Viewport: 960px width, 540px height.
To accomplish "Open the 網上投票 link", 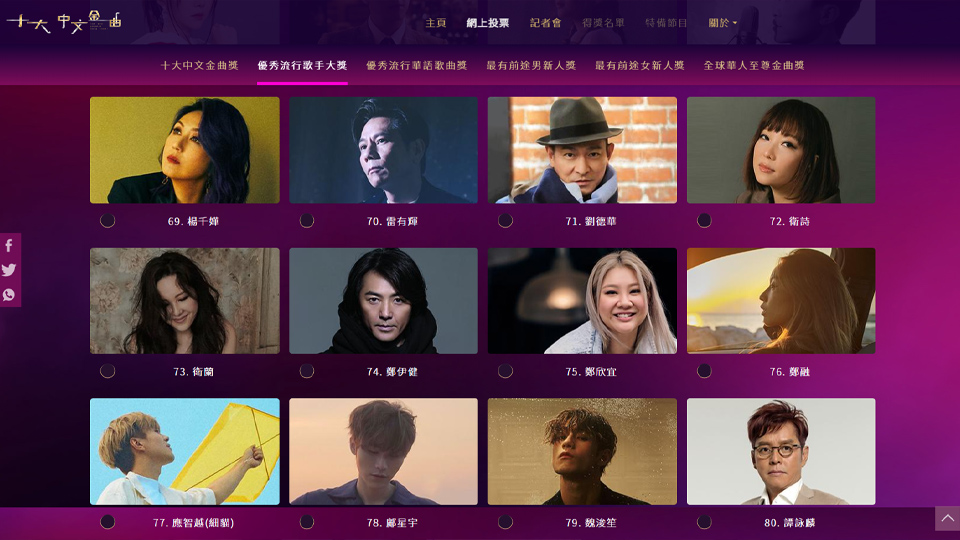I will point(488,23).
